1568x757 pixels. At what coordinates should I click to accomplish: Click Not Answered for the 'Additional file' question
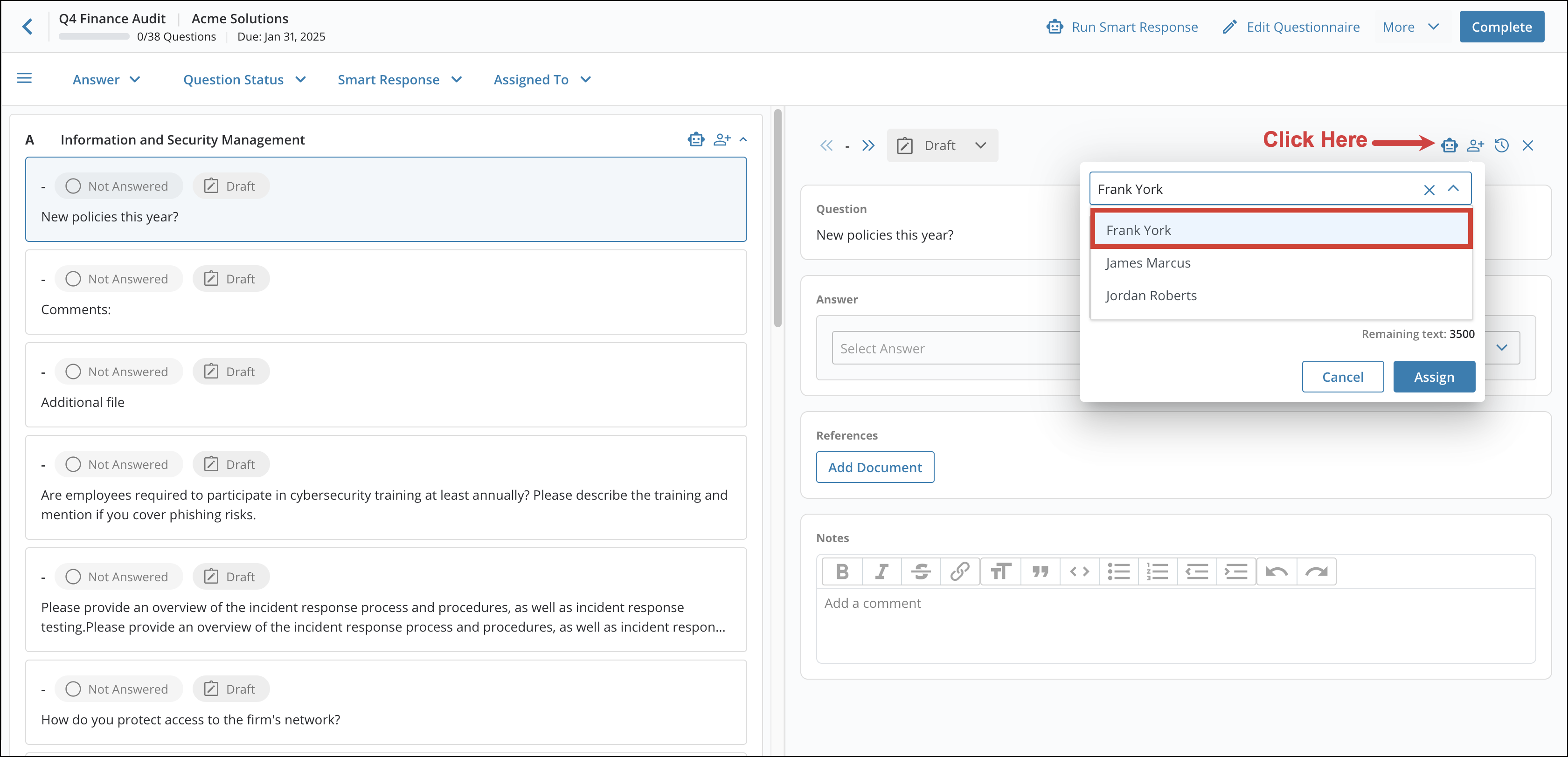coord(118,372)
